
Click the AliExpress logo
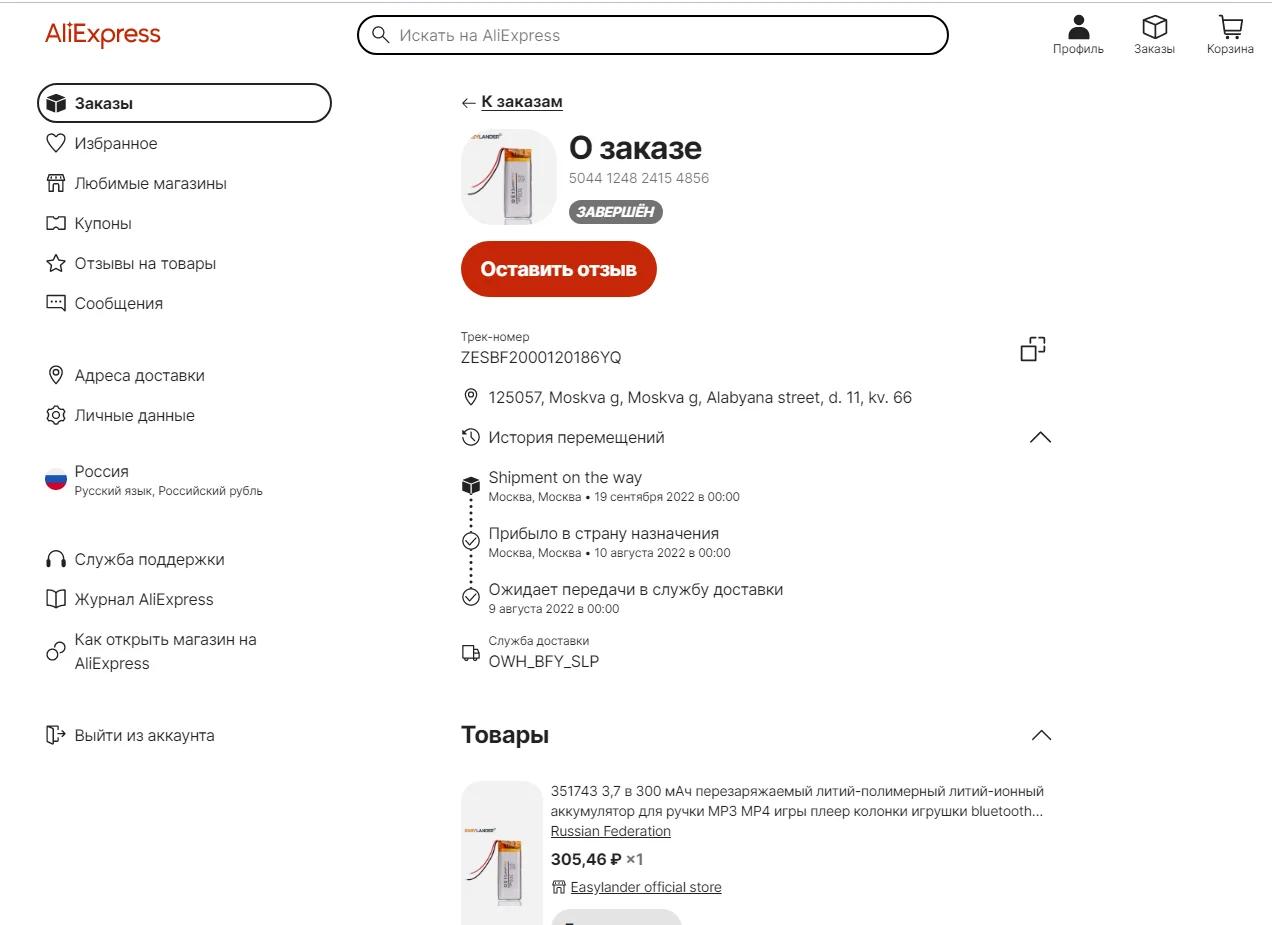pyautogui.click(x=103, y=35)
